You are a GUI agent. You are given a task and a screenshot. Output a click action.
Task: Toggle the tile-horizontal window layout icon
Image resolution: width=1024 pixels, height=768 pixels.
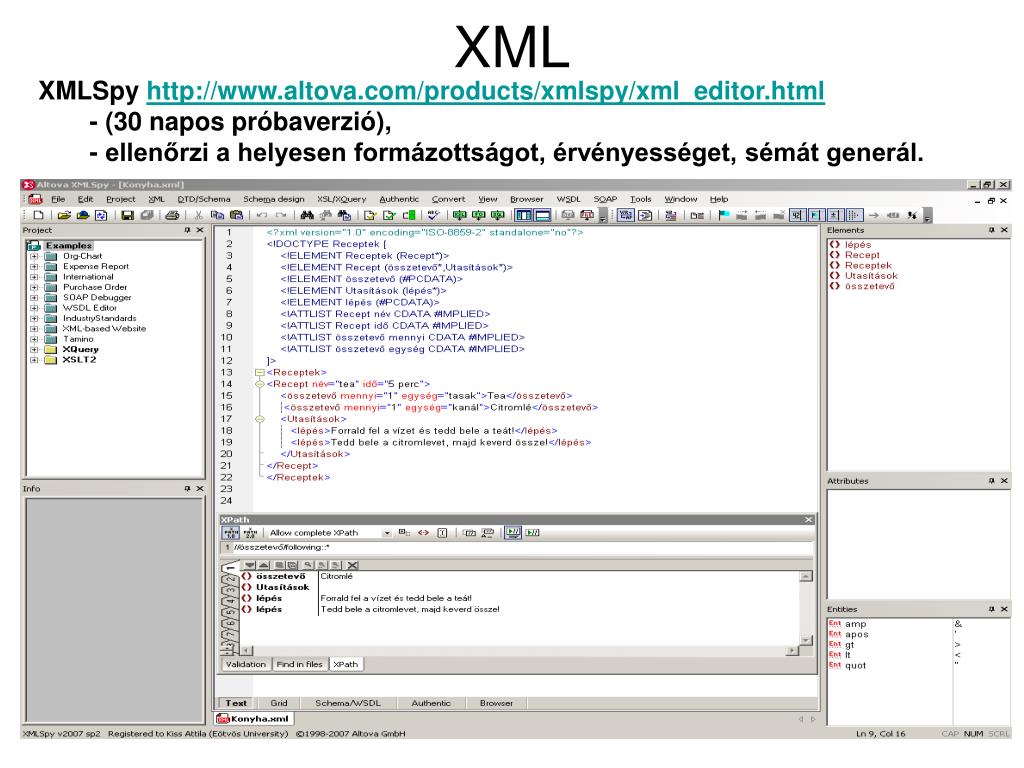(543, 215)
